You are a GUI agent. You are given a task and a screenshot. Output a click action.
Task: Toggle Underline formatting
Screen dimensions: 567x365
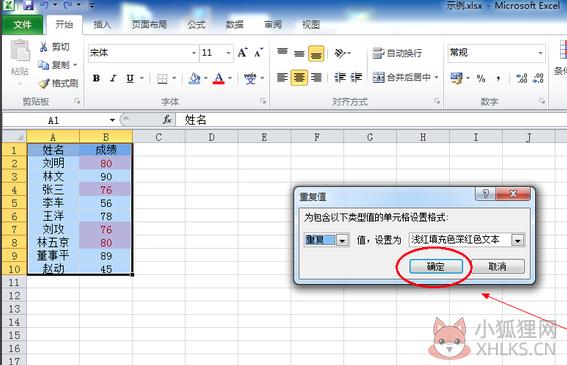tap(130, 78)
